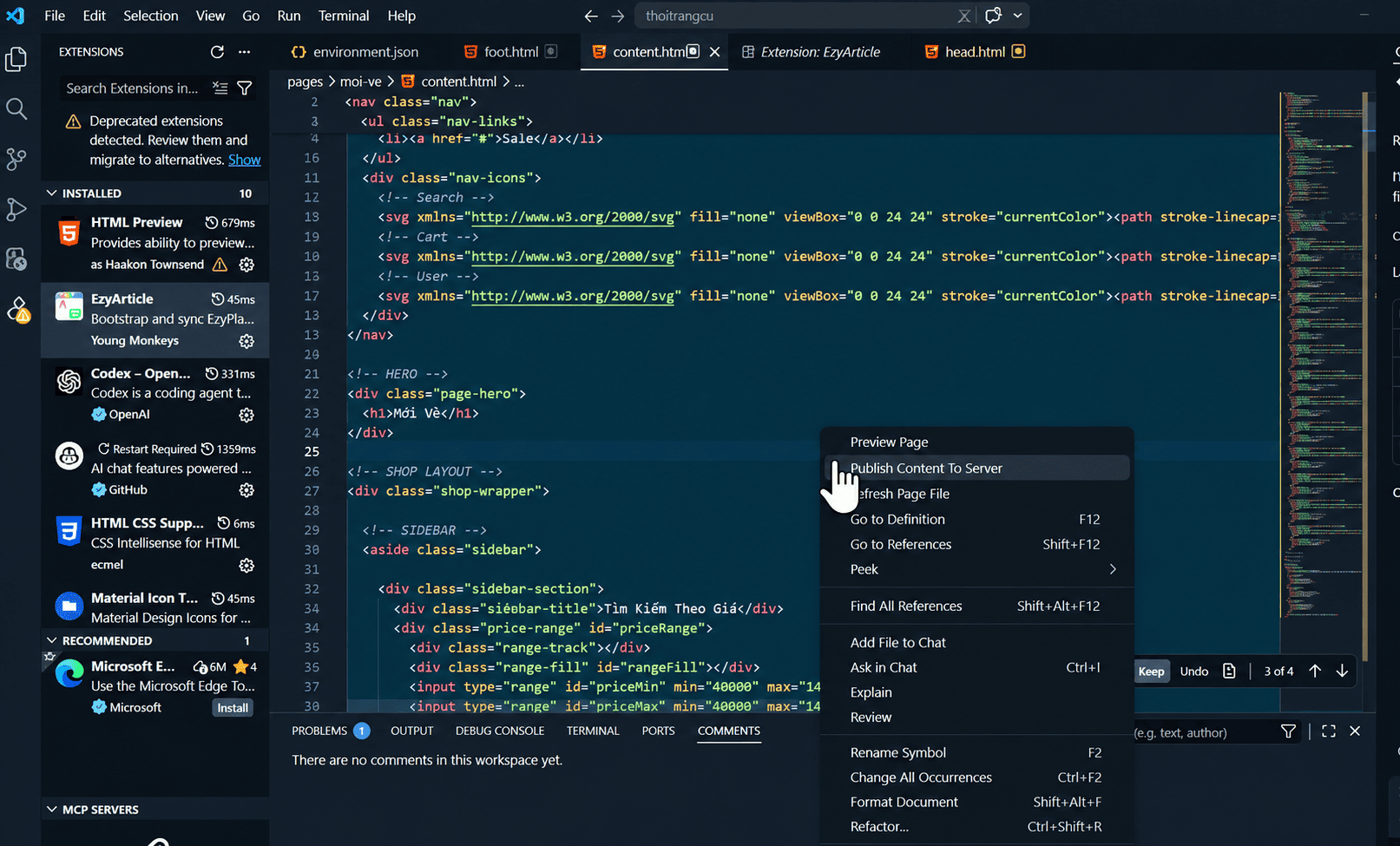
Task: Go back with the navigation arrow
Action: coord(591,16)
